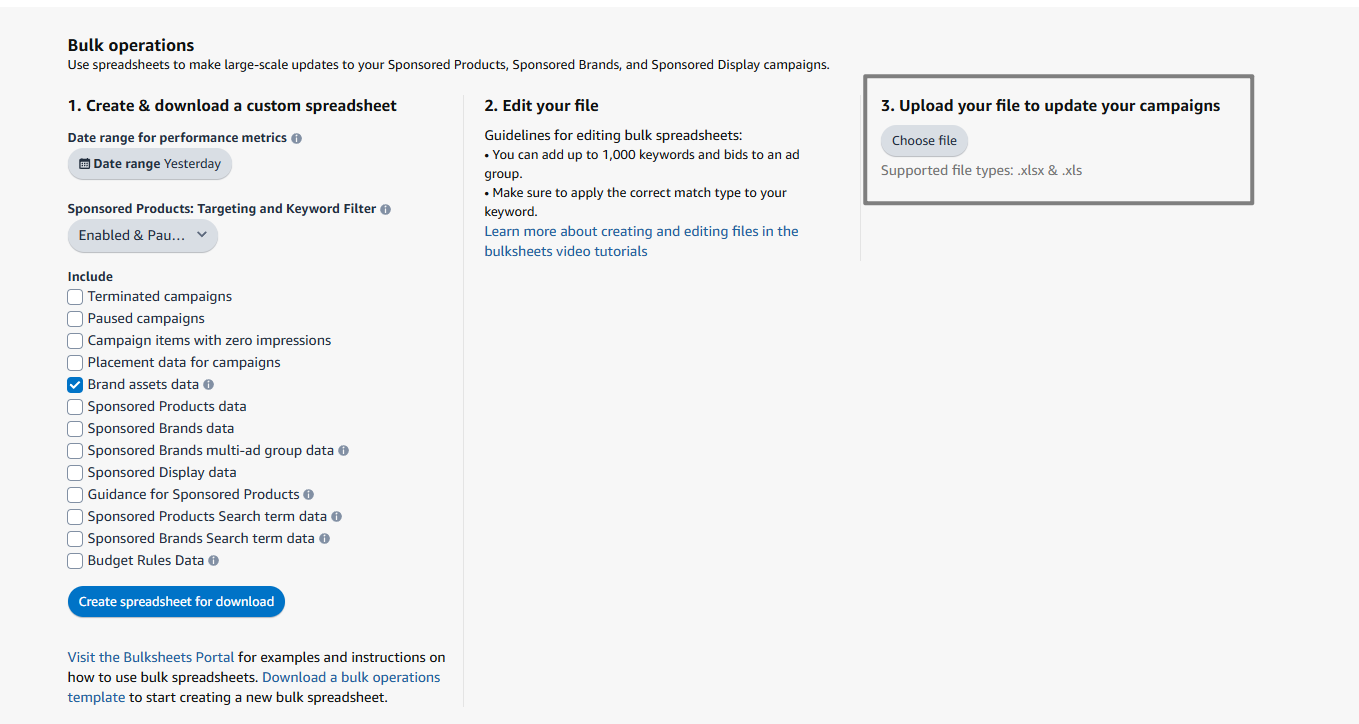View info icon beside Guidance for Sponsored Products
1359x724 pixels.
tap(309, 494)
